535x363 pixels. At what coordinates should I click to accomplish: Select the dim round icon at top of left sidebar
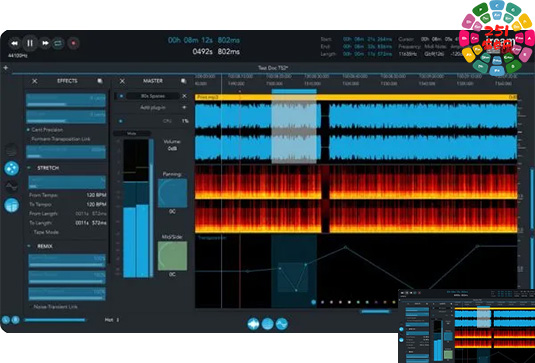(11, 150)
